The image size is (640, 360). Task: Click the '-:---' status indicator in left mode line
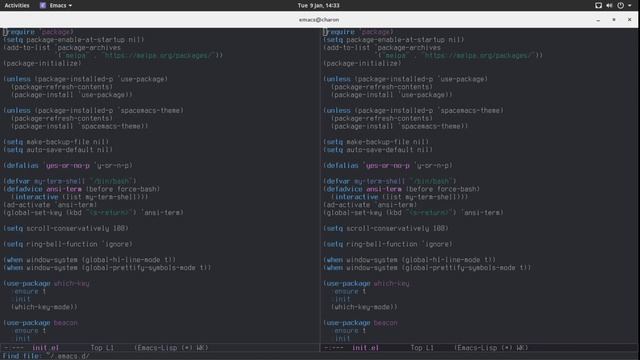[14, 348]
